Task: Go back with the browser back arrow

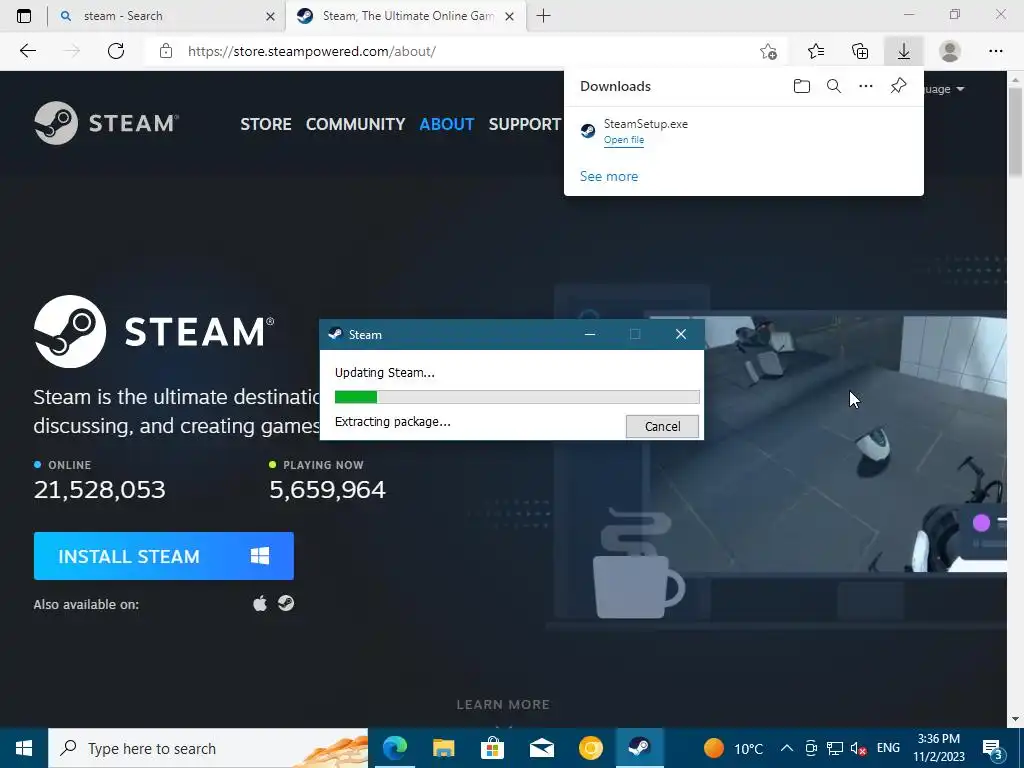Action: click(27, 51)
